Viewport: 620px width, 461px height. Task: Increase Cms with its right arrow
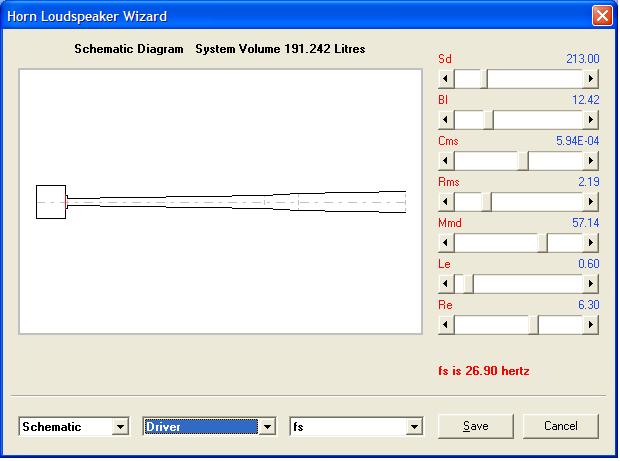(x=590, y=161)
